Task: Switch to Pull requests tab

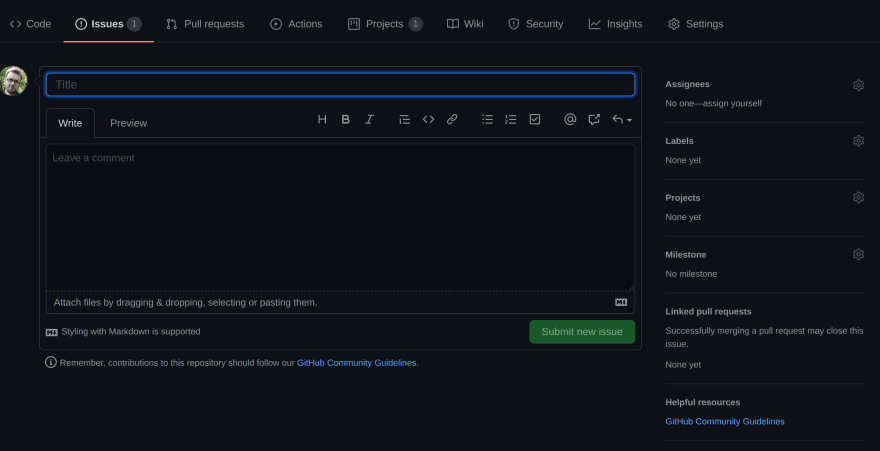Action: 205,24
